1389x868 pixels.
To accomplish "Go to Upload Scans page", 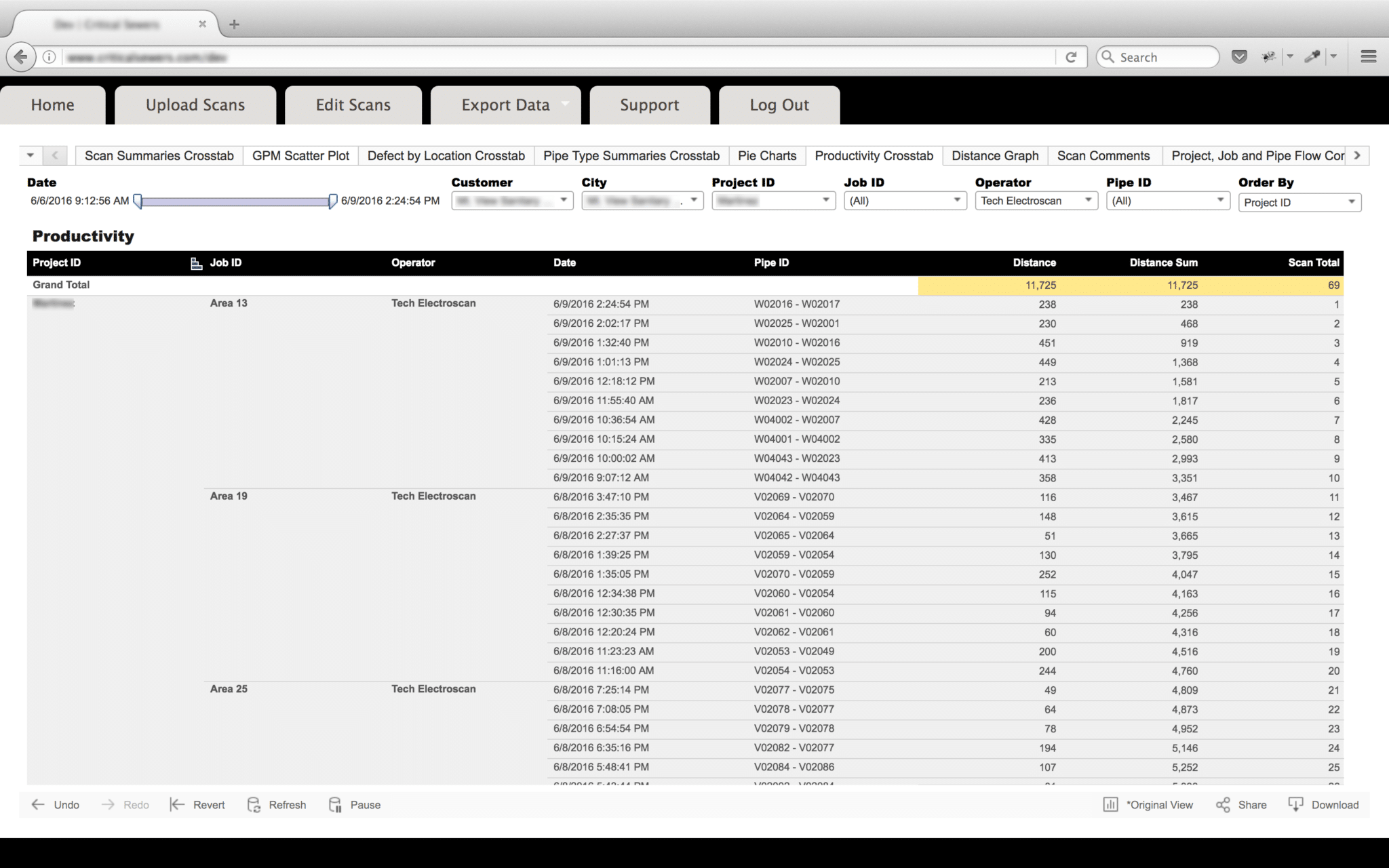I will [x=195, y=105].
